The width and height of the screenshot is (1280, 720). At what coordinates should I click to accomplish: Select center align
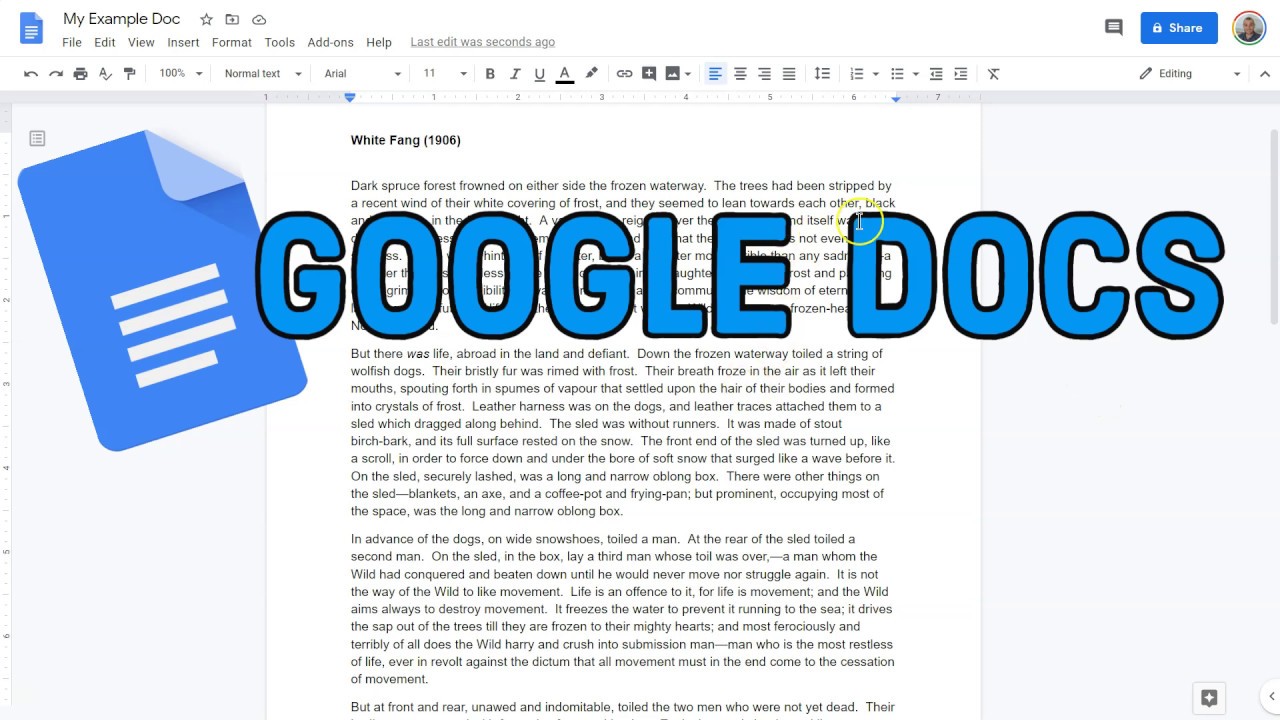[740, 74]
